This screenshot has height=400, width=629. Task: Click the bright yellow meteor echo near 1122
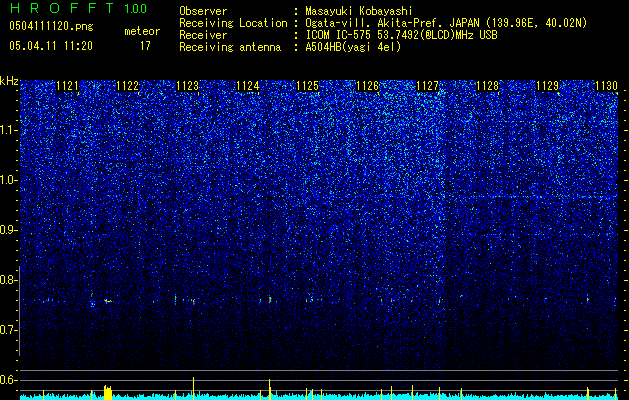[107, 301]
